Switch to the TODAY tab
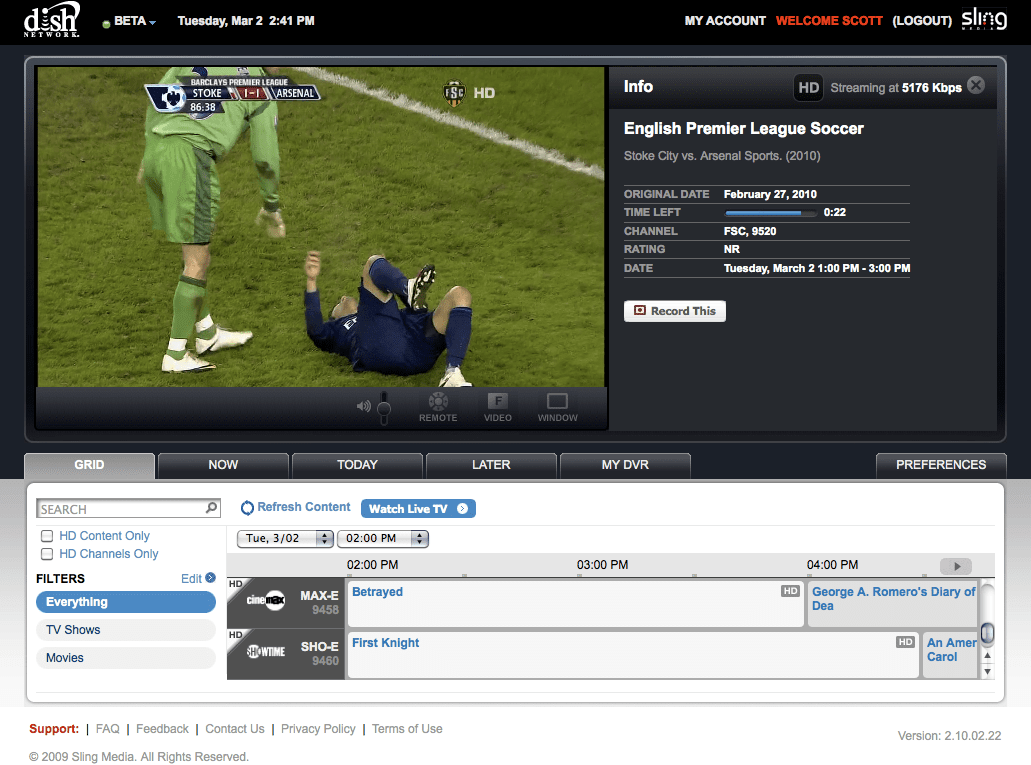 357,465
